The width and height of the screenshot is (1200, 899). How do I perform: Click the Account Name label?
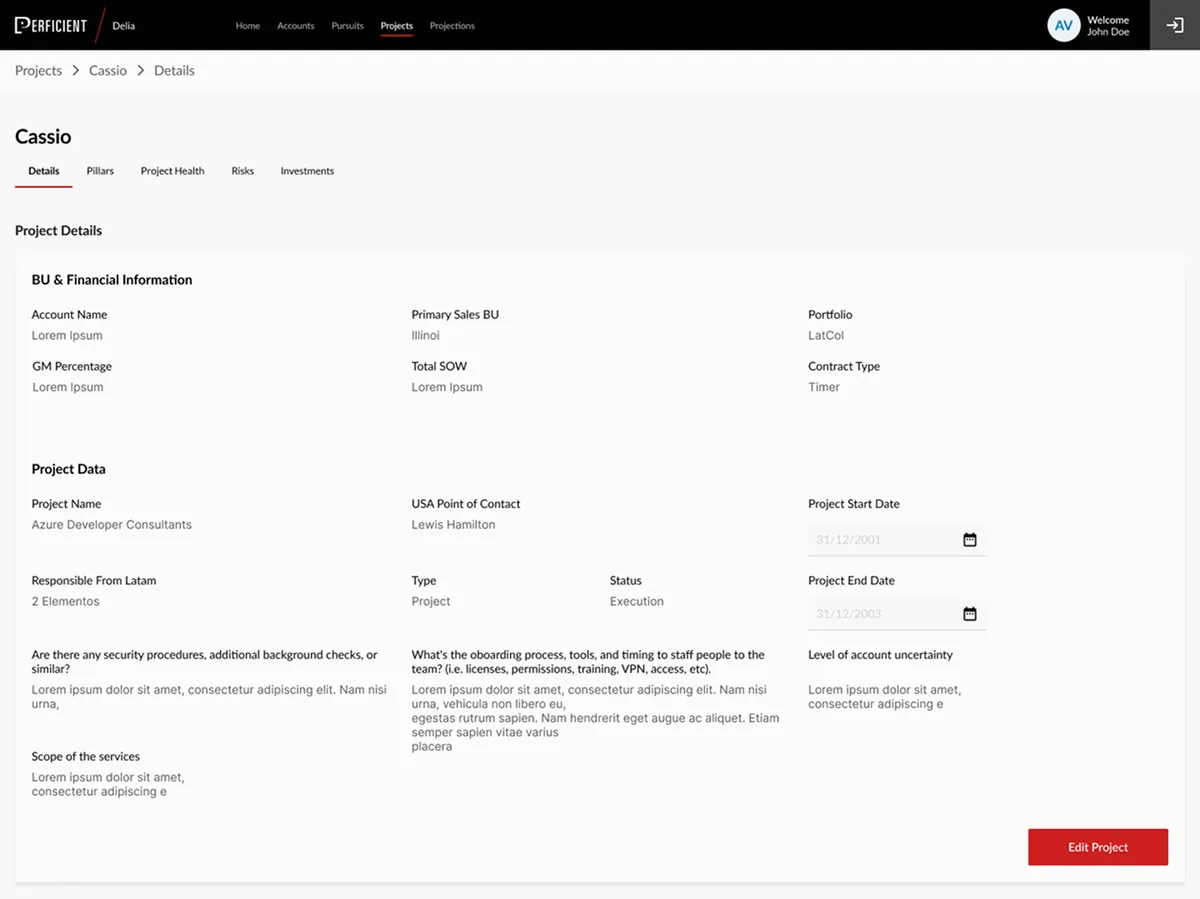pos(69,315)
